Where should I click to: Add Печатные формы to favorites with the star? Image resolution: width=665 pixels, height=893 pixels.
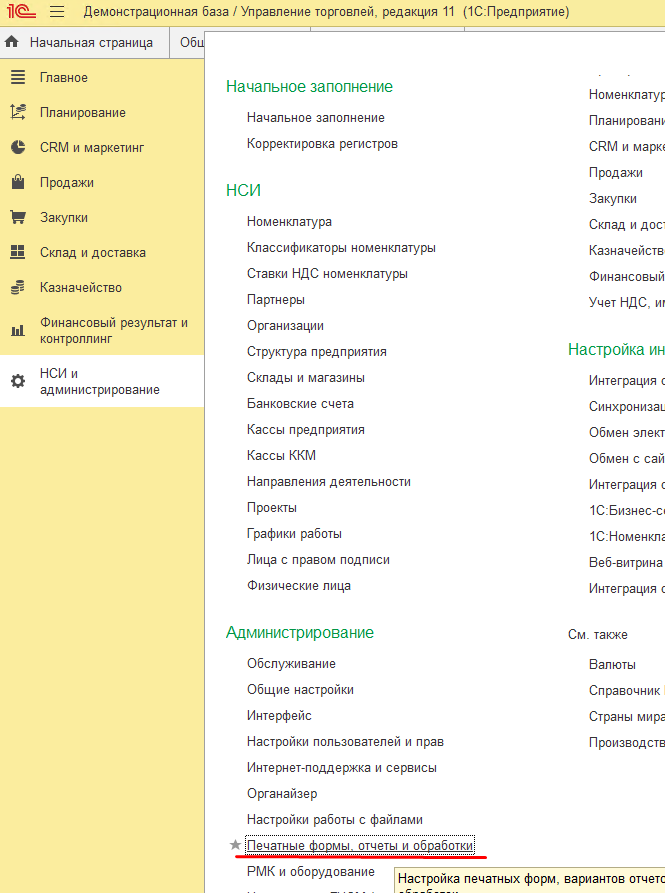coord(235,845)
